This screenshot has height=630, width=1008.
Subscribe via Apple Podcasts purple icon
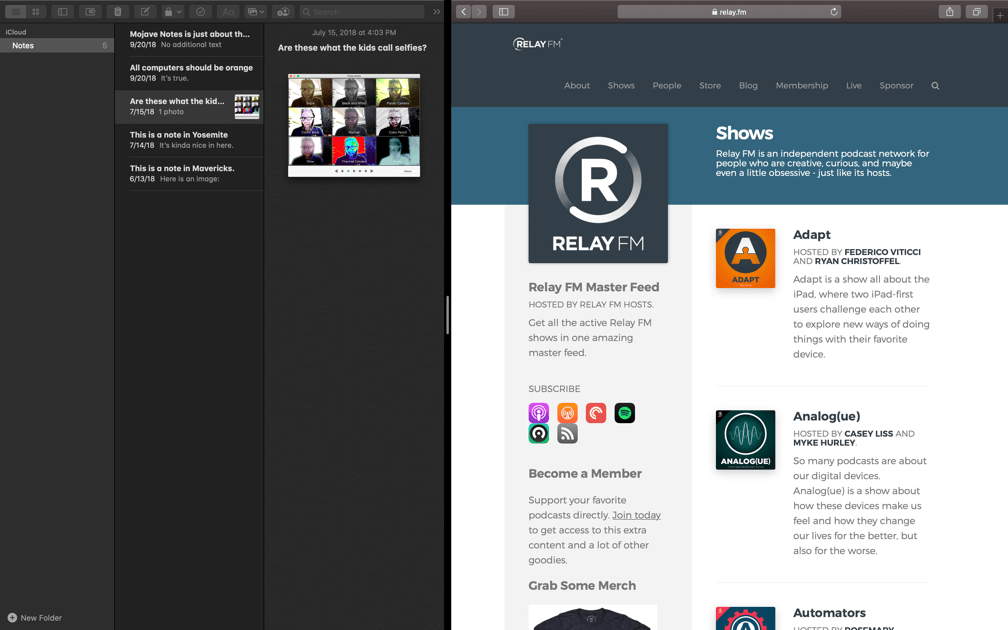pos(539,413)
